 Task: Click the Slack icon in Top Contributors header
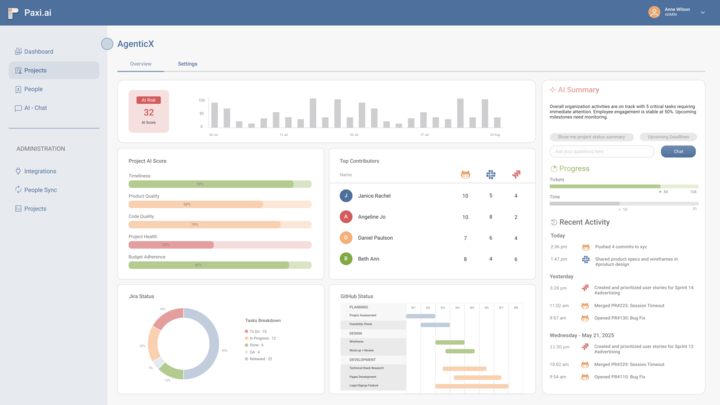(491, 174)
